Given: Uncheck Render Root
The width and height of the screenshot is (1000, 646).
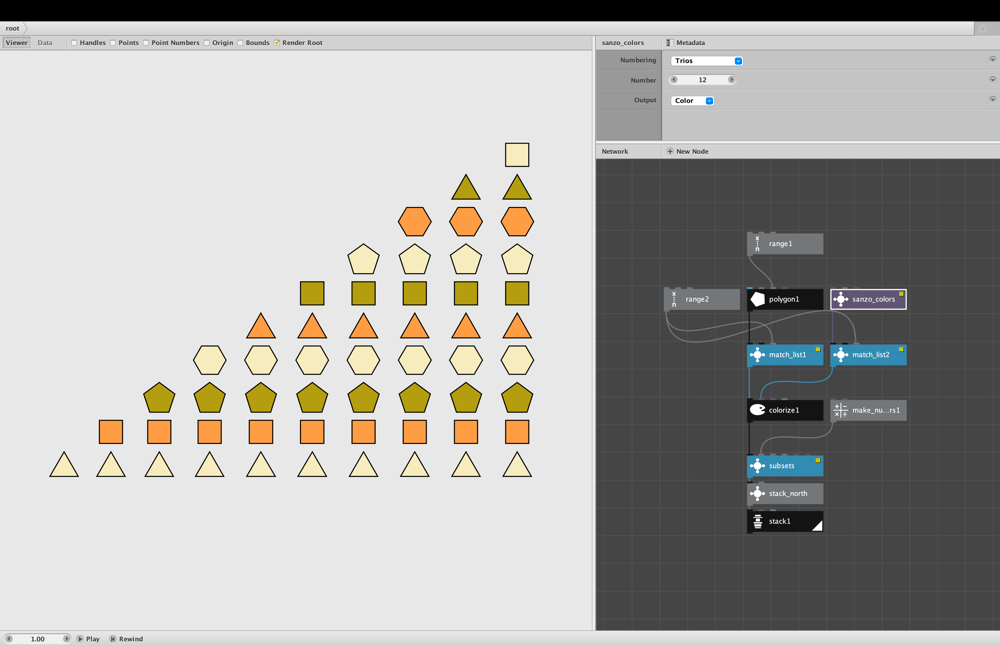Looking at the screenshot, I should click(277, 43).
